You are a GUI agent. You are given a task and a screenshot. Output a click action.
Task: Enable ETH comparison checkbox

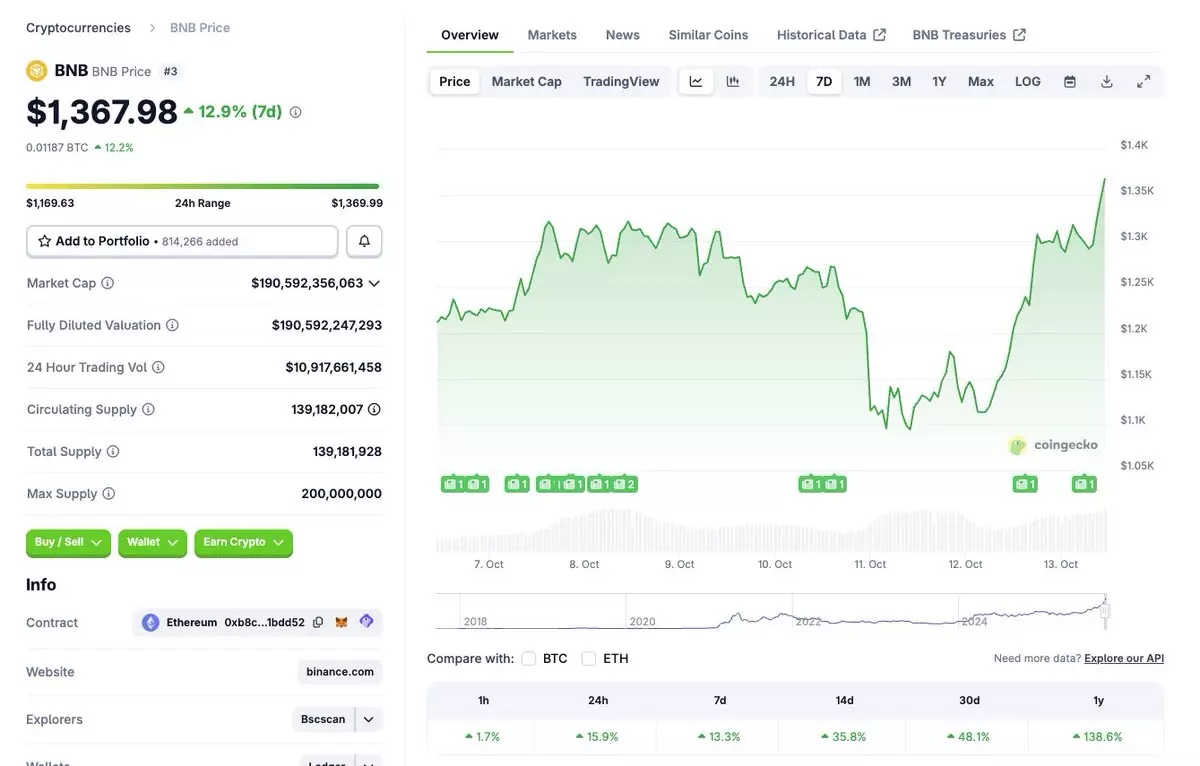[589, 658]
